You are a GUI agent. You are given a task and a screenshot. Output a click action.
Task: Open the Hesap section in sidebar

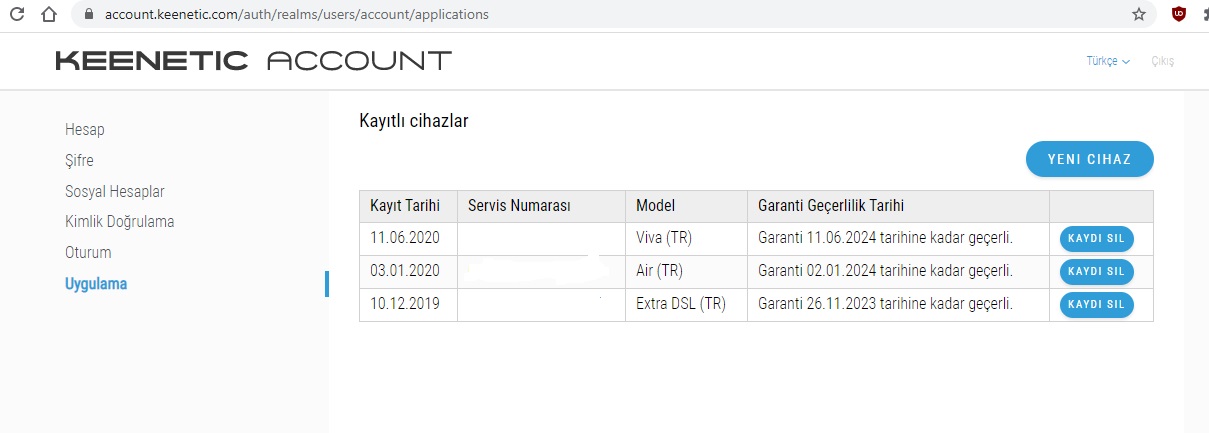point(85,129)
